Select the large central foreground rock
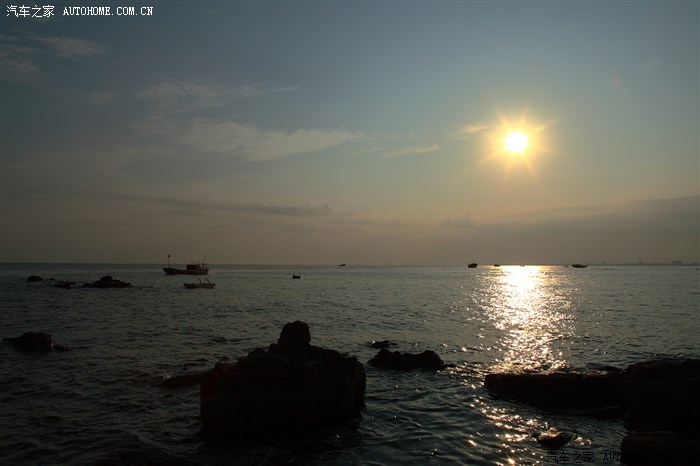The width and height of the screenshot is (700, 466). click(x=283, y=385)
